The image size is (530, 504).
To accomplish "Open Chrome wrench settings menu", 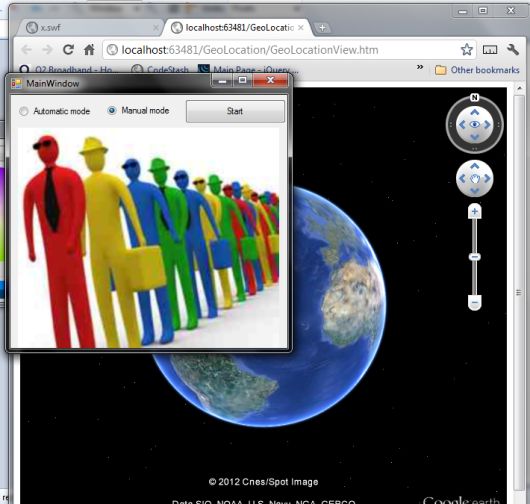I will click(x=513, y=50).
